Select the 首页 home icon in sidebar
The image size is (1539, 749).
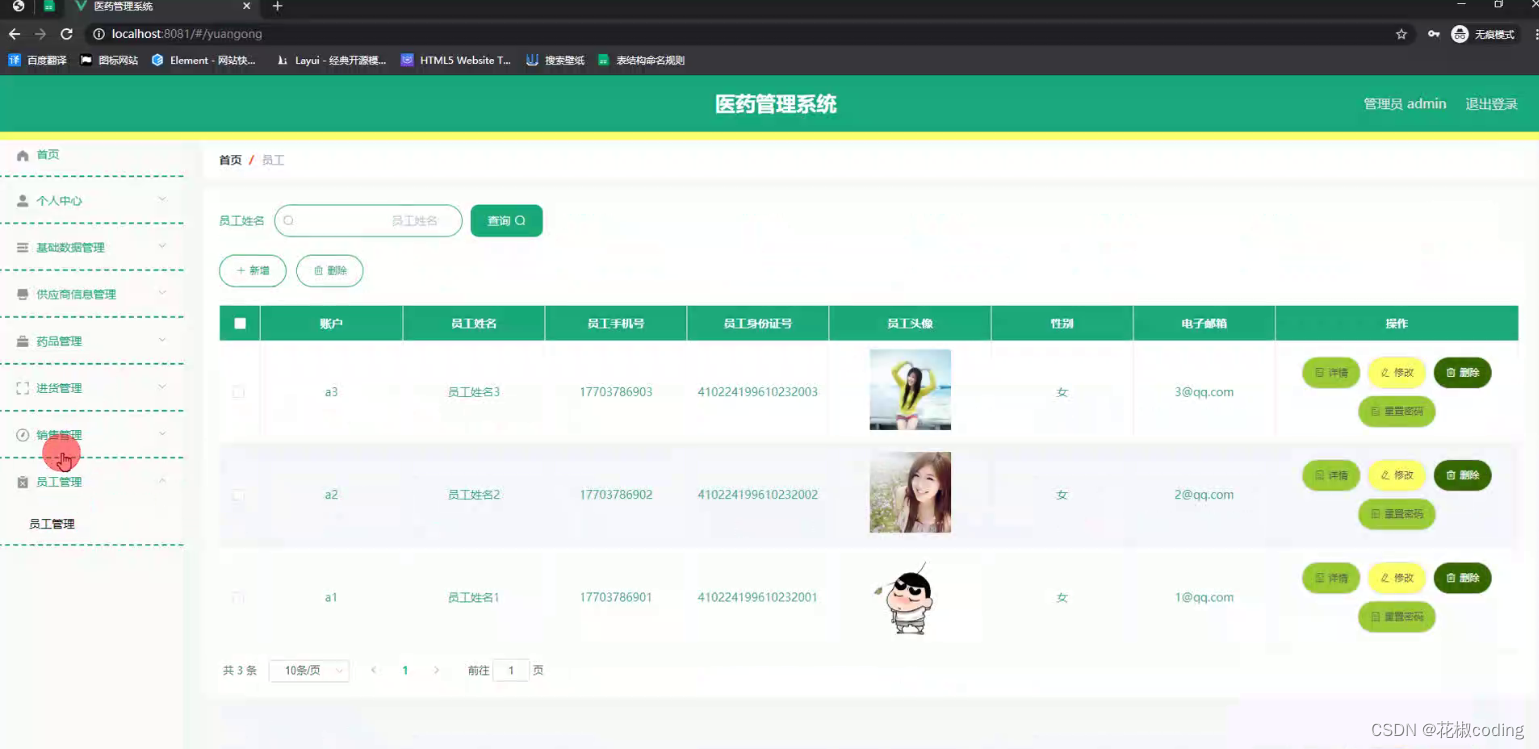(22, 154)
